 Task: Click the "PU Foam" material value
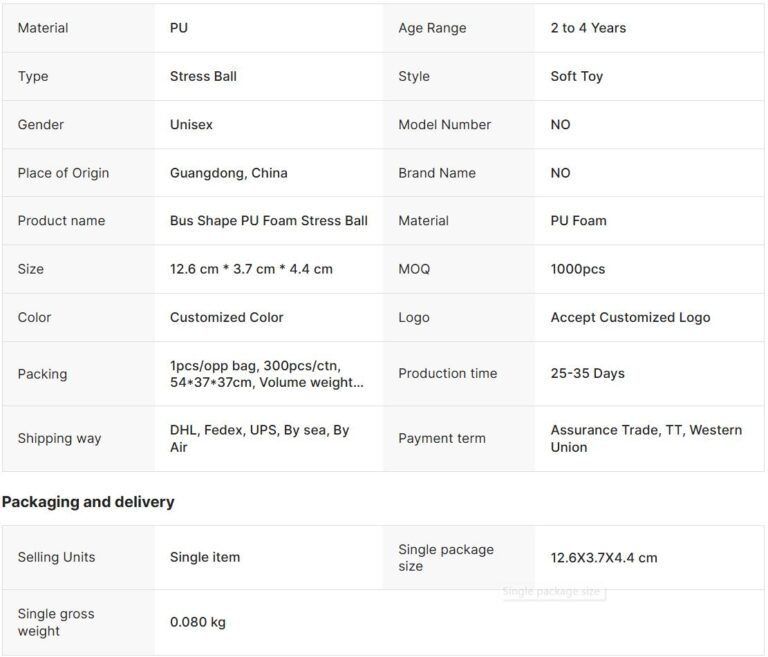pyautogui.click(x=578, y=221)
